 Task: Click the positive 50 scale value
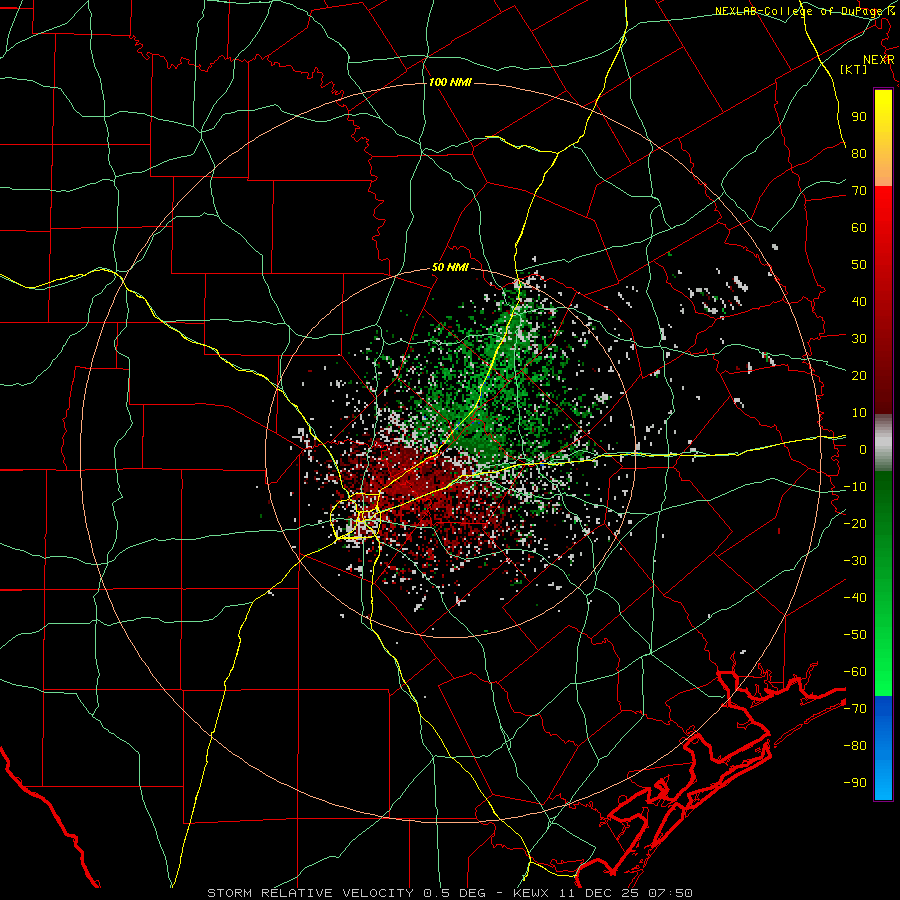tap(859, 265)
